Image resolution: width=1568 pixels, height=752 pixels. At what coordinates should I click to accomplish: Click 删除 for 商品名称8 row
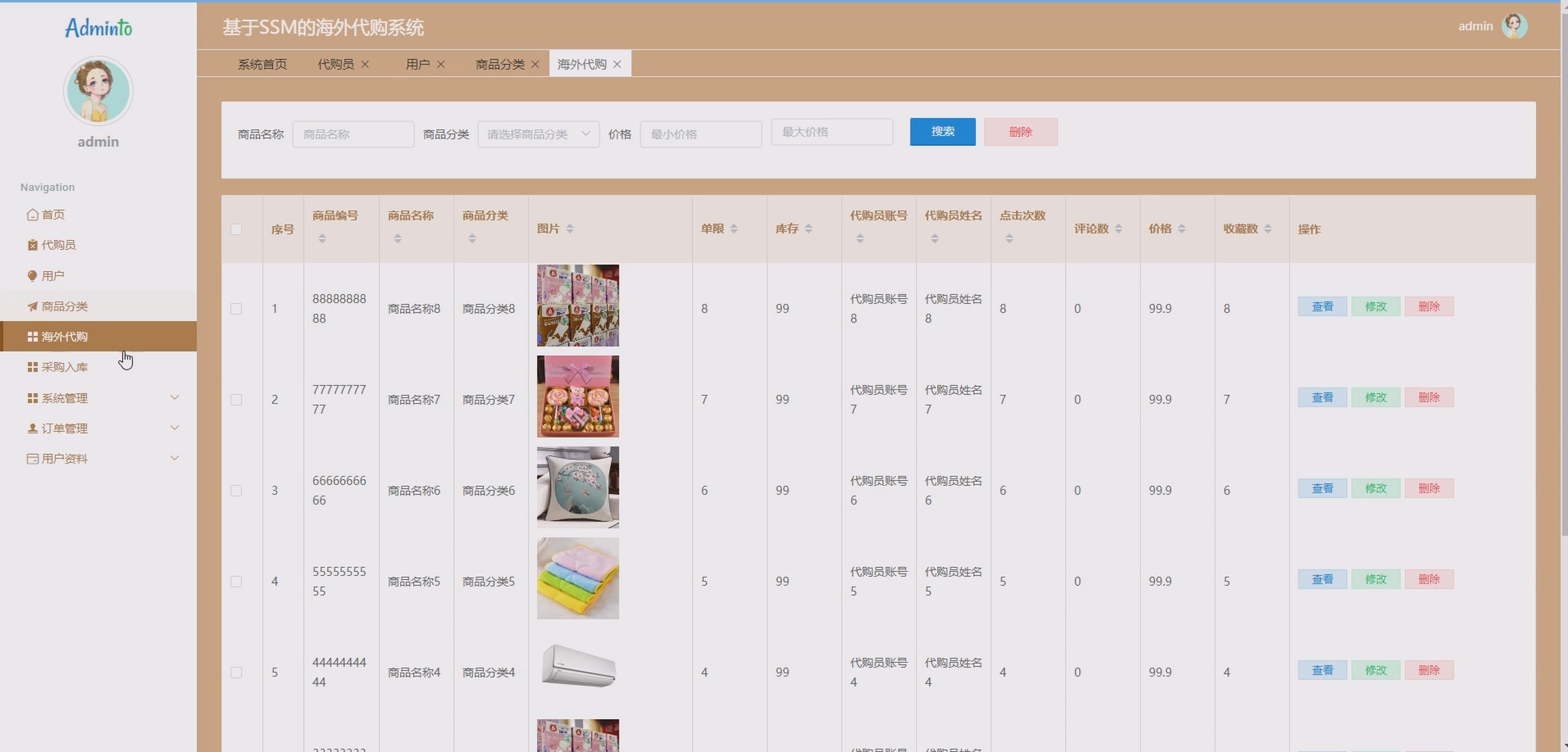(1429, 306)
